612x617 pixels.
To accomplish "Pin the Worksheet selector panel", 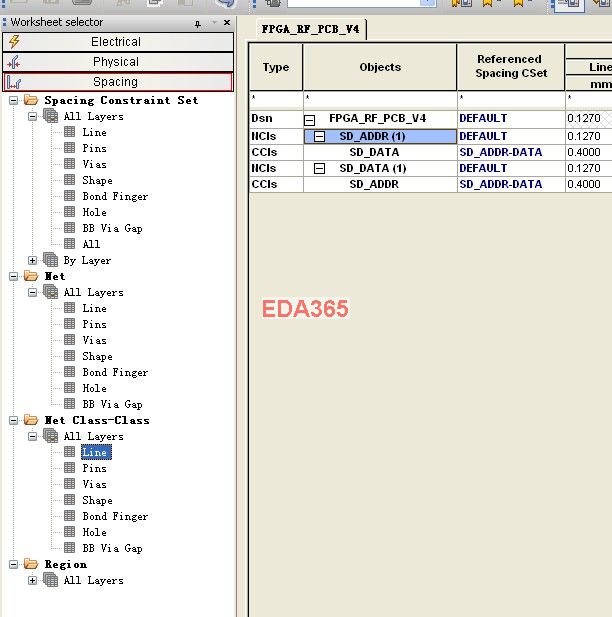I will 198,24.
